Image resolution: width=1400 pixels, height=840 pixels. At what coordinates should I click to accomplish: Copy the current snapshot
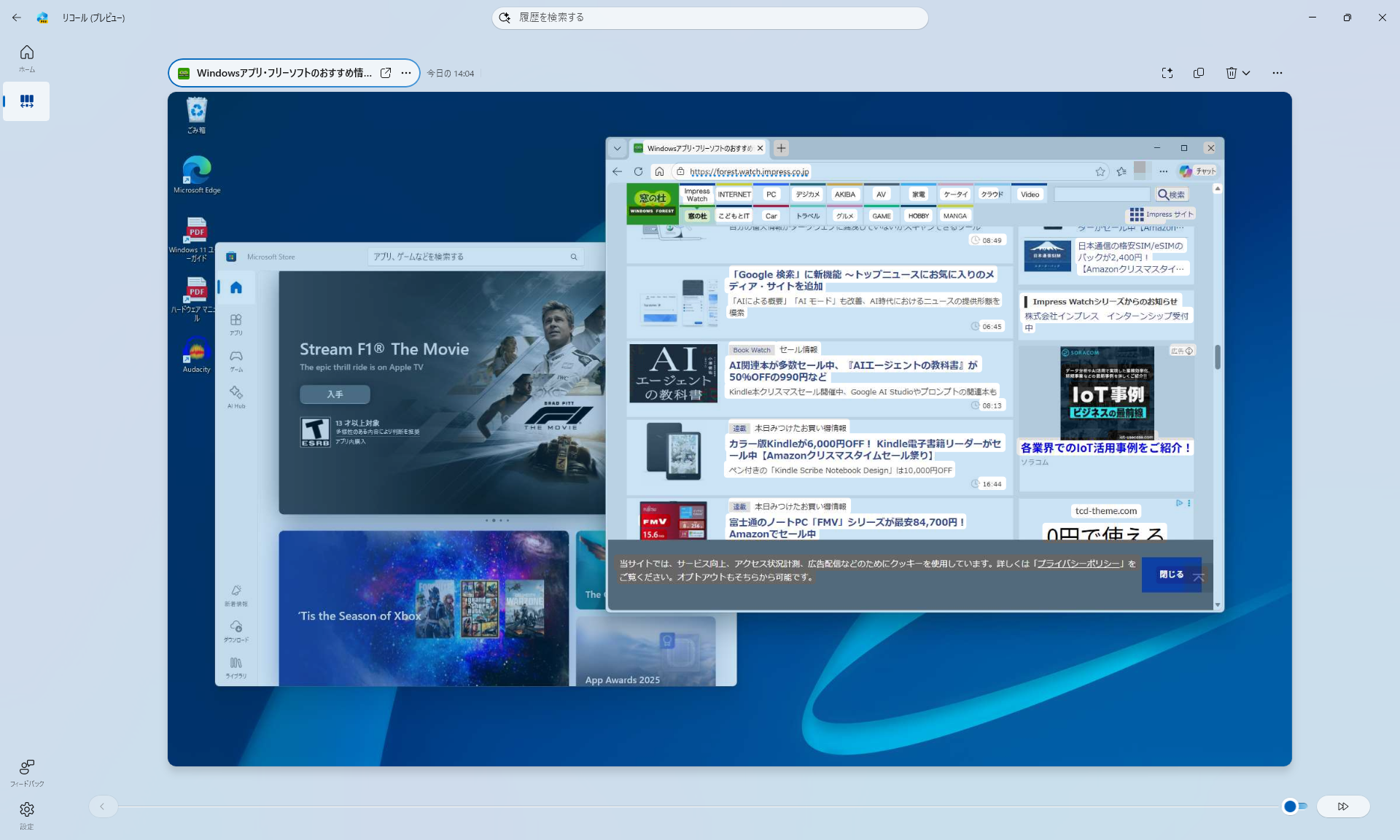pos(1199,73)
